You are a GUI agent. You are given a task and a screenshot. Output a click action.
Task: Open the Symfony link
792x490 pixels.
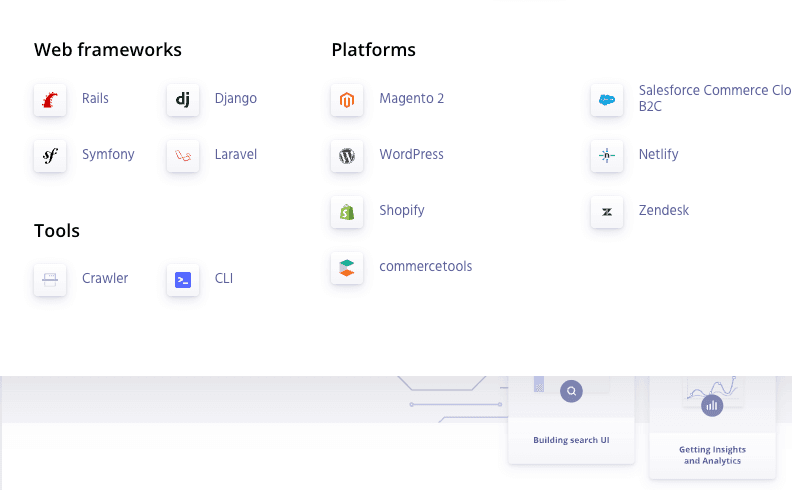[108, 155]
